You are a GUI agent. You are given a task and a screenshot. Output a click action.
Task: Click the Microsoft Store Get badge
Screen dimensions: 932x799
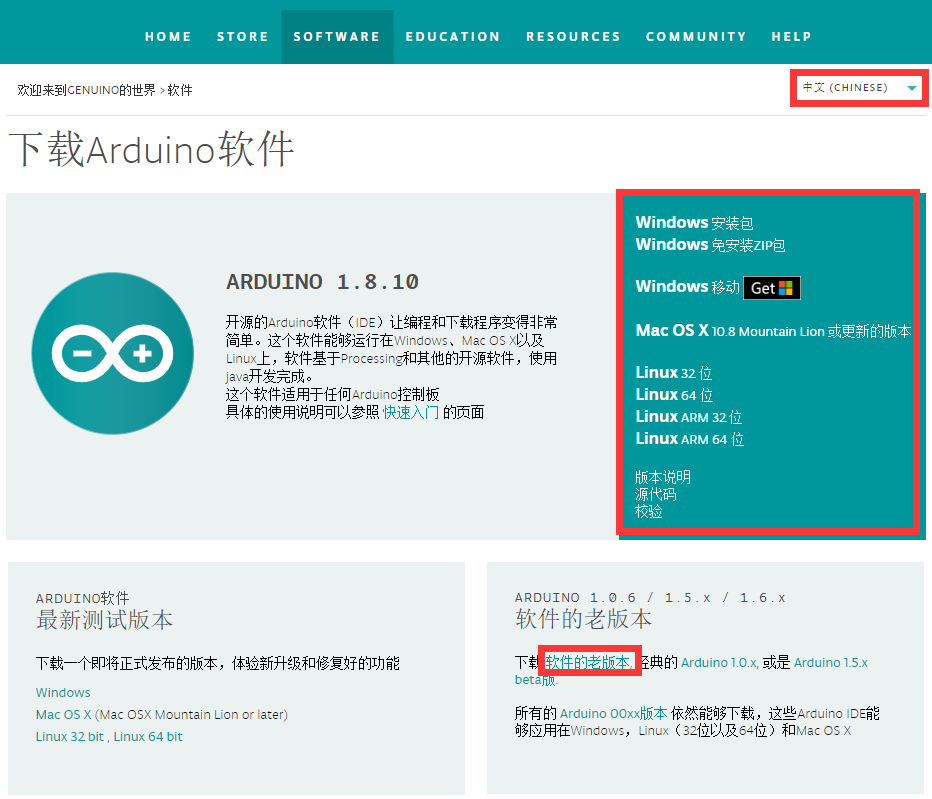[x=772, y=288]
